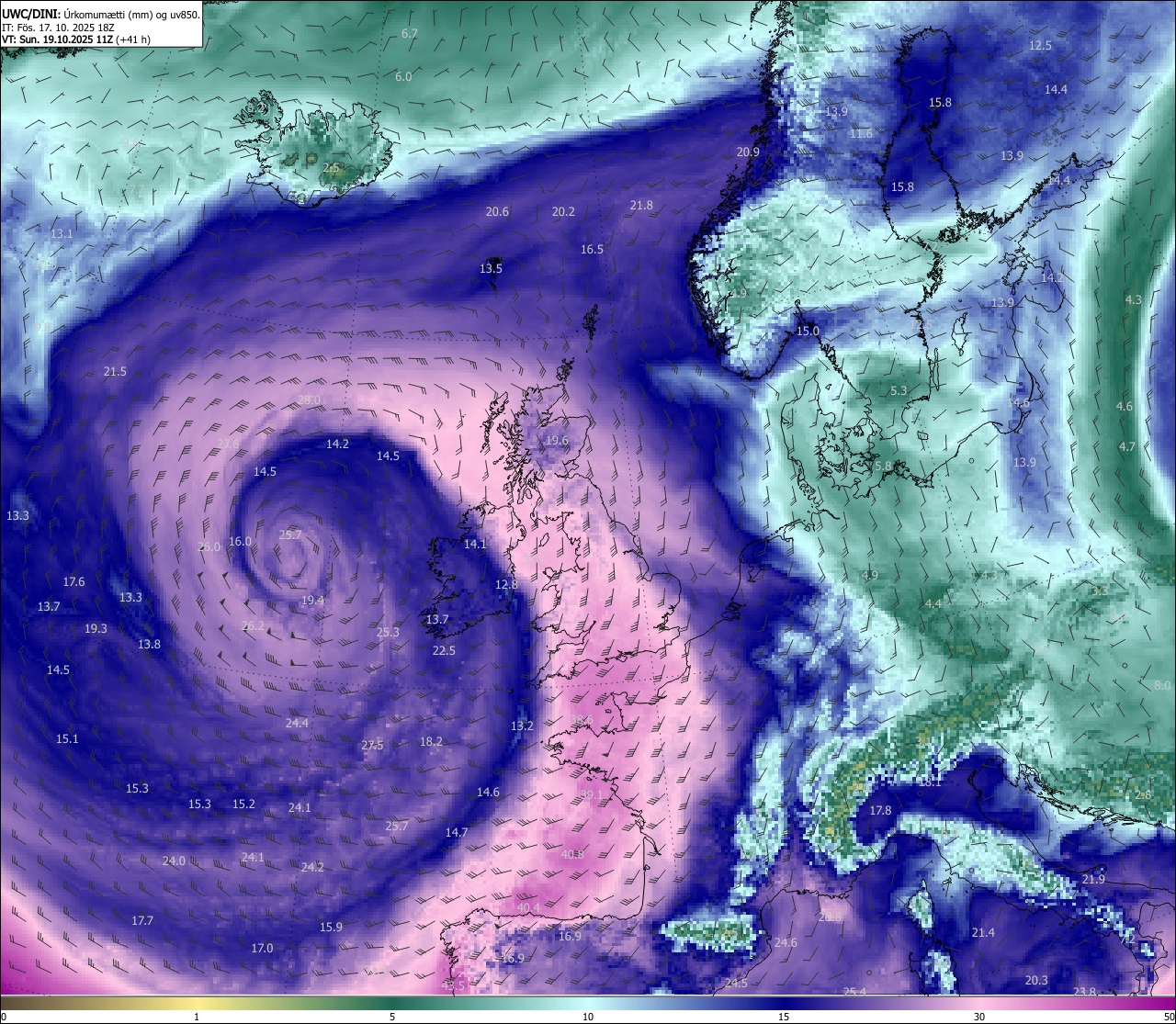Click the map value 4.7 on the eastern edge
The image size is (1176, 1024).
pyautogui.click(x=1127, y=446)
